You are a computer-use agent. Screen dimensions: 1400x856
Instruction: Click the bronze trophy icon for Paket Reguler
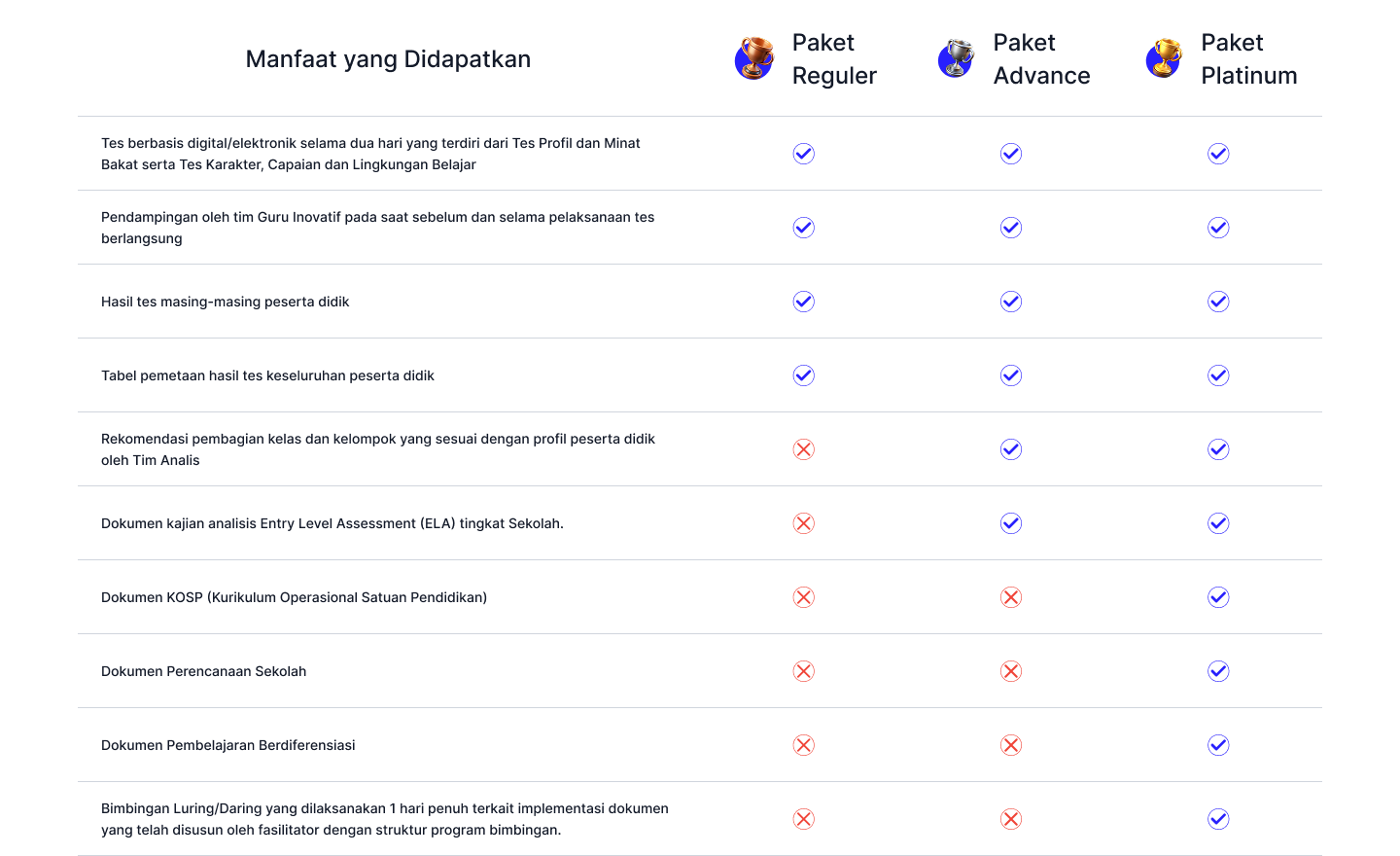click(753, 58)
